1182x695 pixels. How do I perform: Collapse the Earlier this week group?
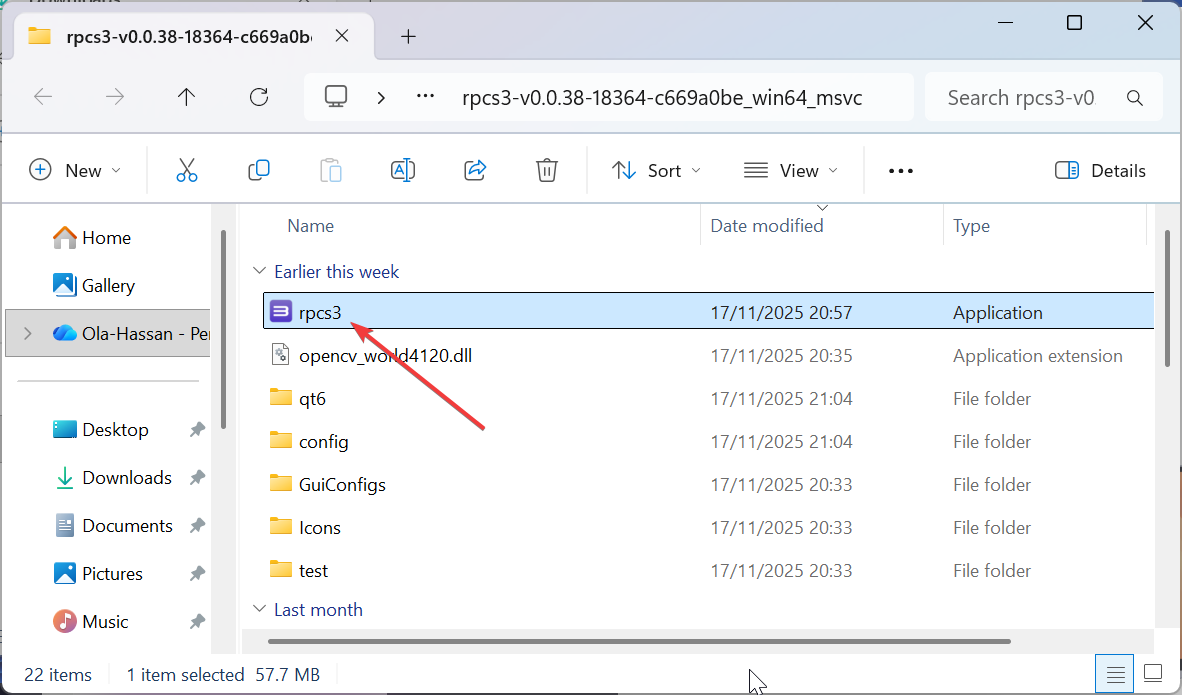(x=259, y=271)
